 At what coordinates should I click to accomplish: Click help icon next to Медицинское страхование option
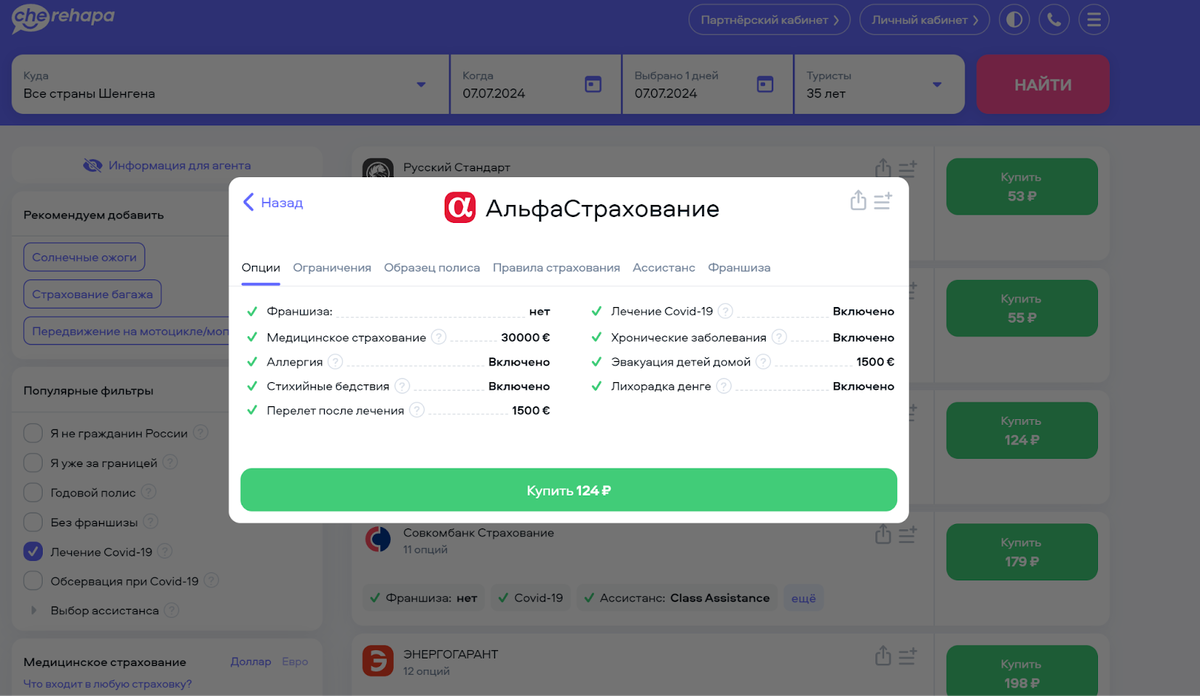439,338
